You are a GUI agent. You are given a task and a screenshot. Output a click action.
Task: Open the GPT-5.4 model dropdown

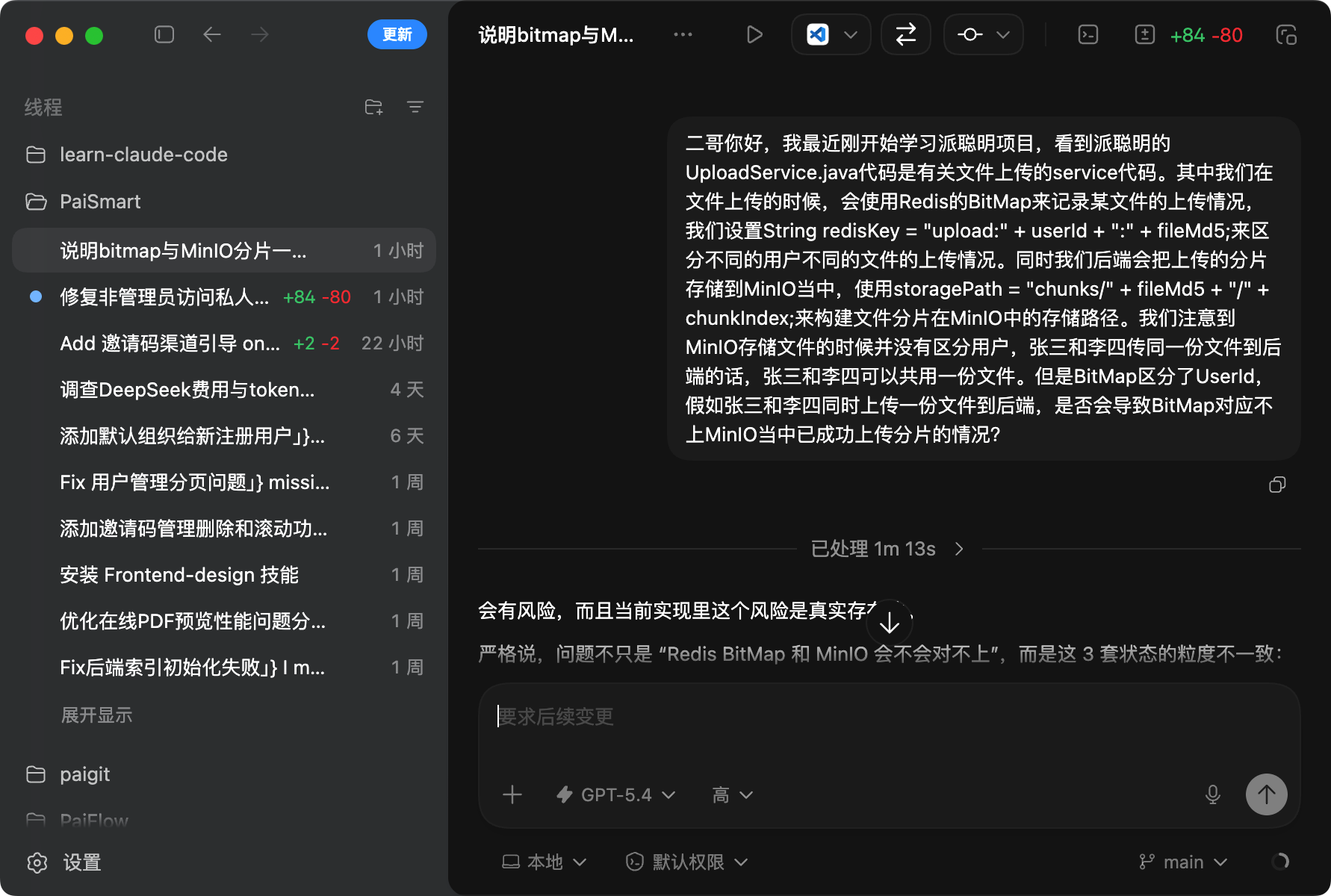click(617, 795)
